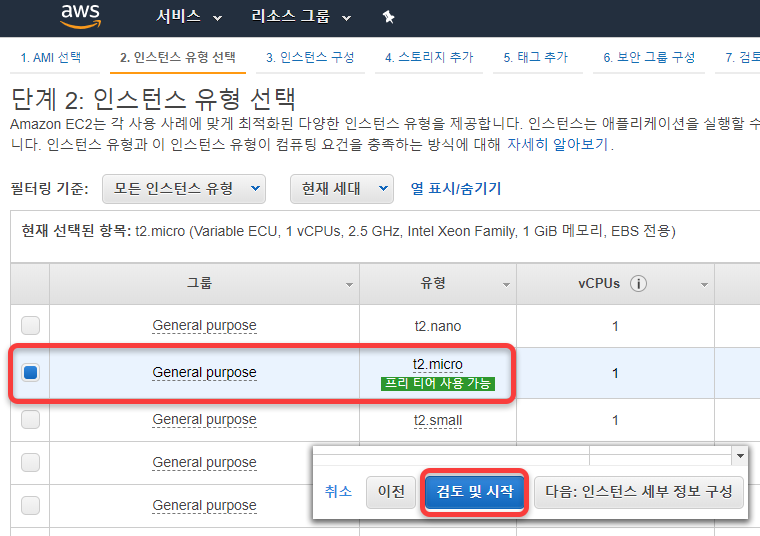The height and width of the screenshot is (536, 760).
Task: Sort by the vCPUs column arrow
Action: (x=704, y=285)
